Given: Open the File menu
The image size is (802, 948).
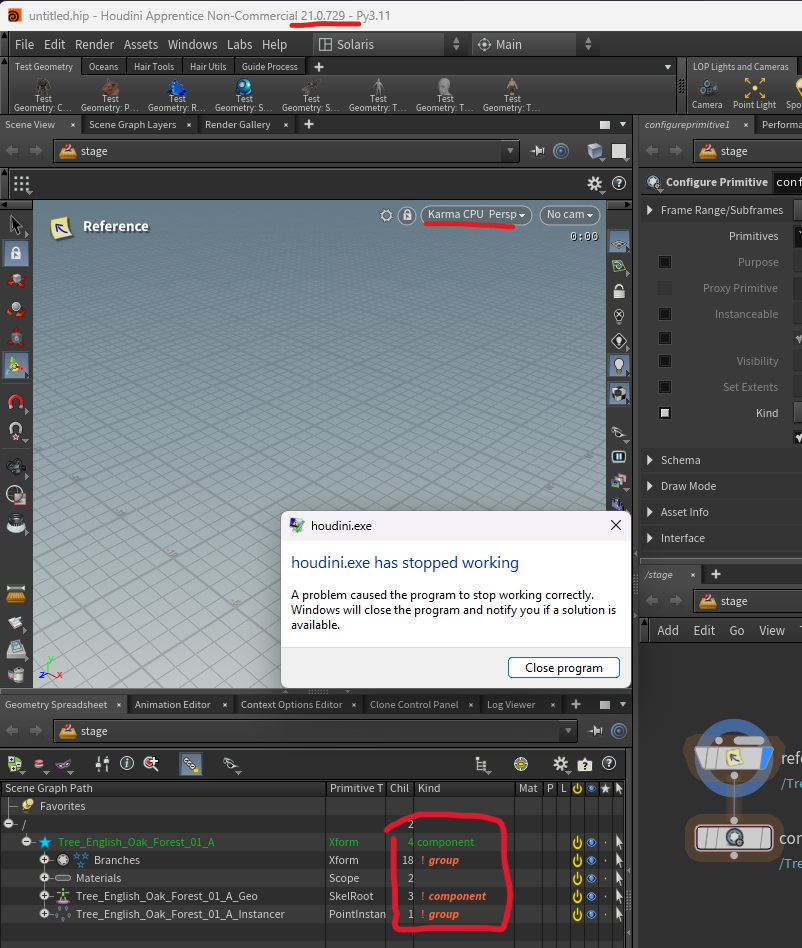Looking at the screenshot, I should pos(24,45).
